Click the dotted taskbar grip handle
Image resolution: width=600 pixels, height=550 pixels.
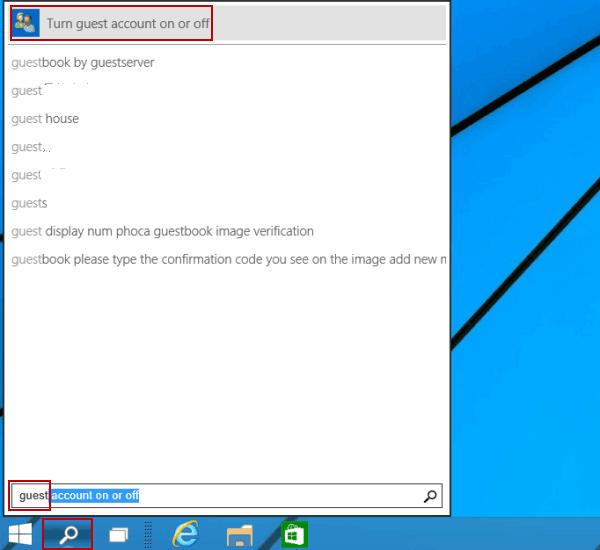pyautogui.click(x=148, y=534)
